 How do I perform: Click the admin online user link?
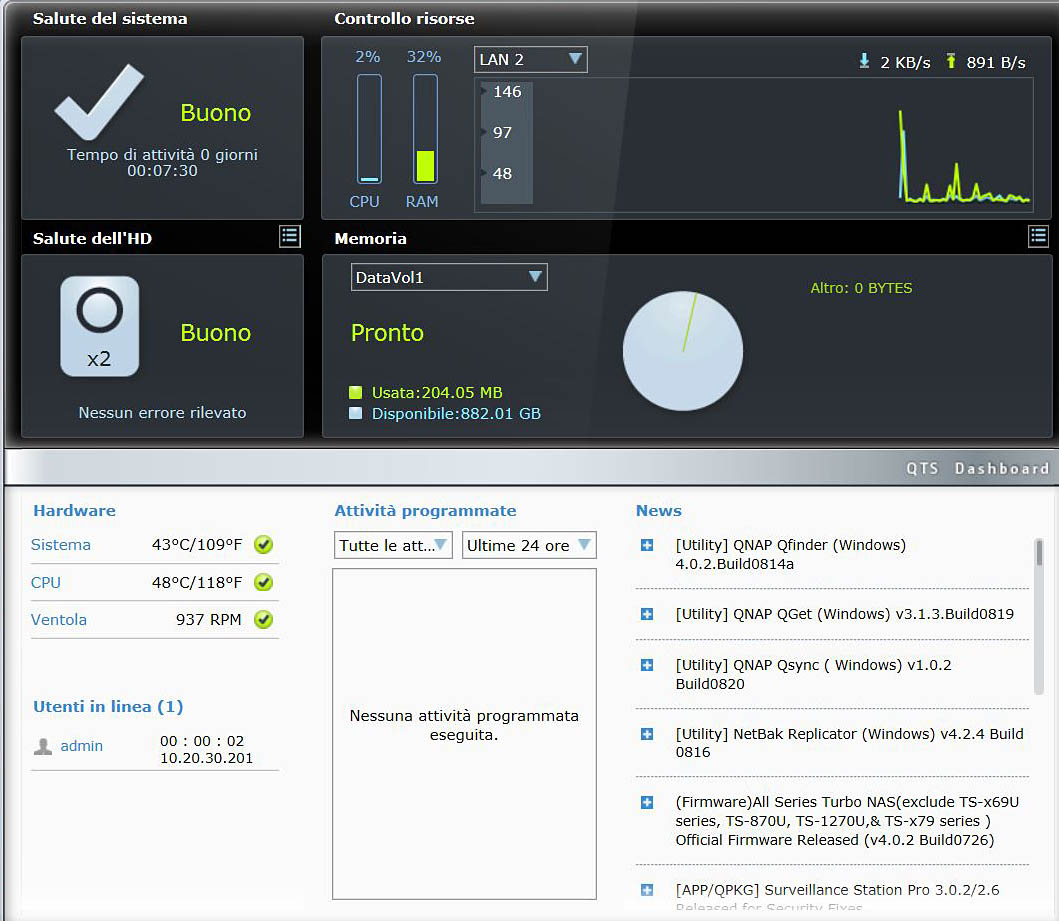tap(82, 746)
